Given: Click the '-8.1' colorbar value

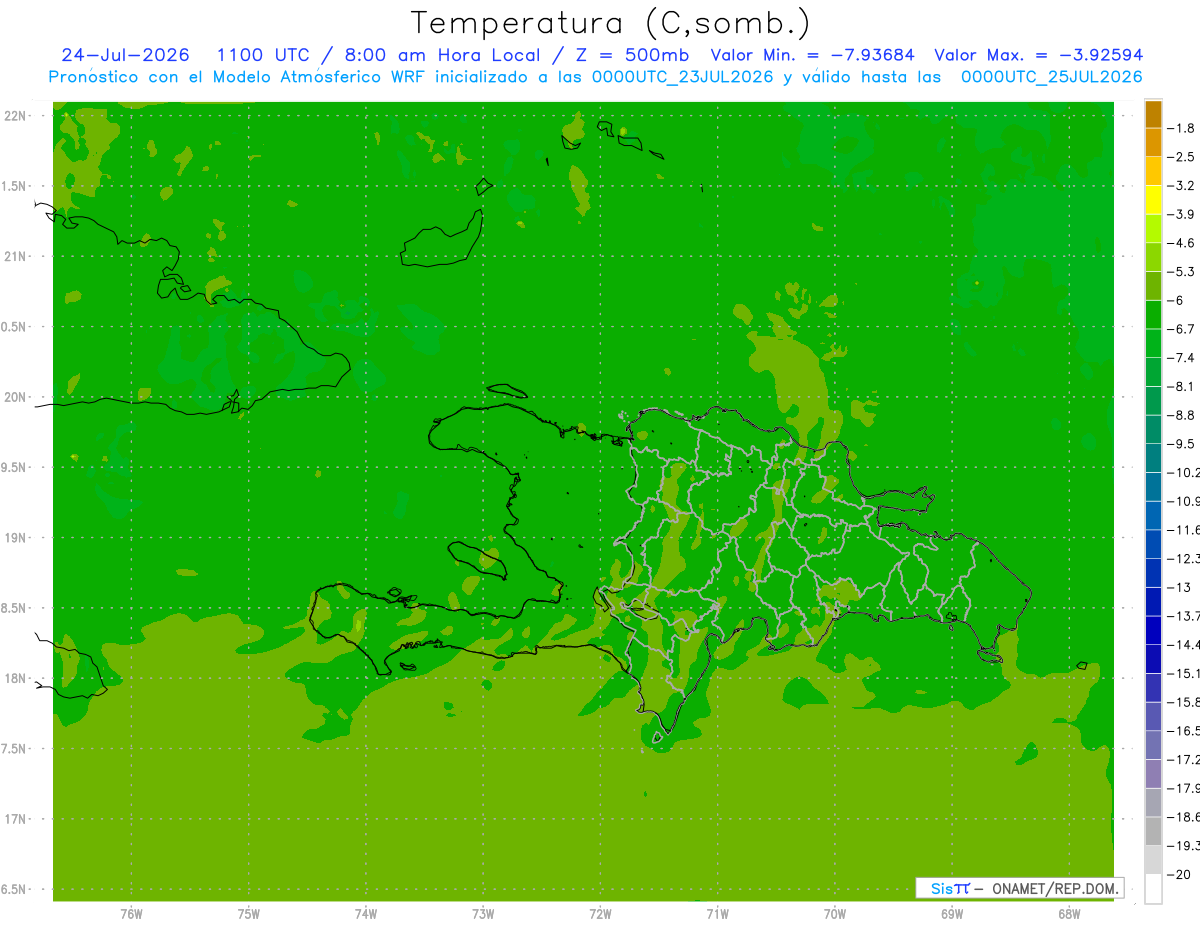Looking at the screenshot, I should click(x=1182, y=386).
